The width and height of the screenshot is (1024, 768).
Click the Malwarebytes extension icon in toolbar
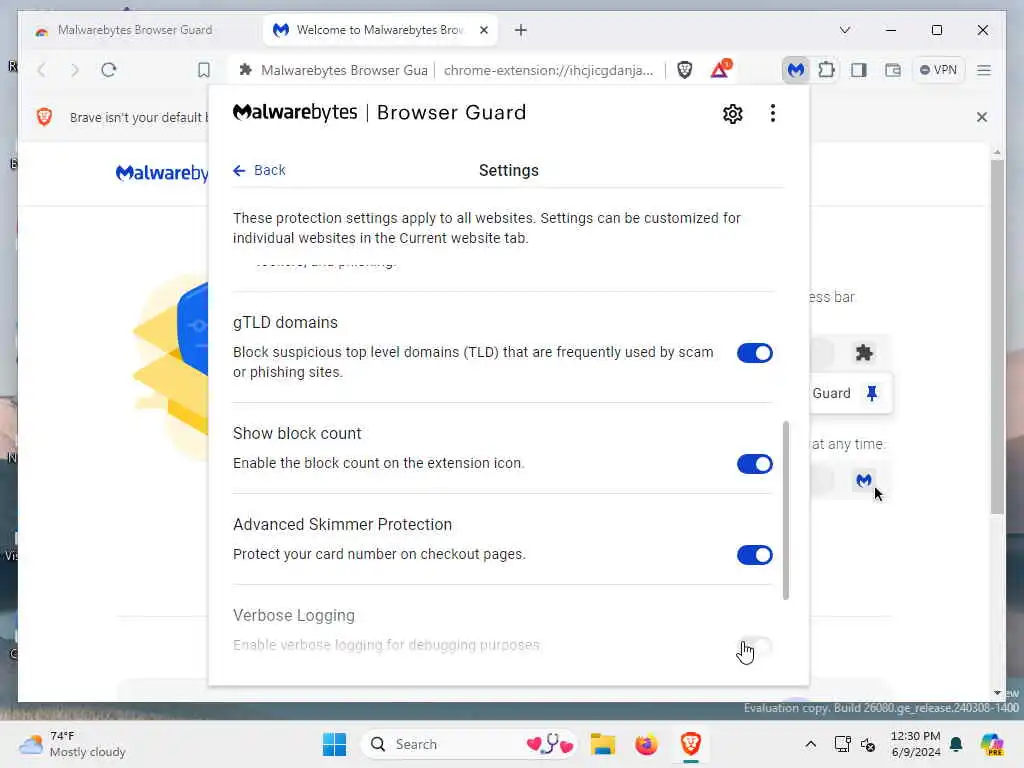tap(795, 70)
